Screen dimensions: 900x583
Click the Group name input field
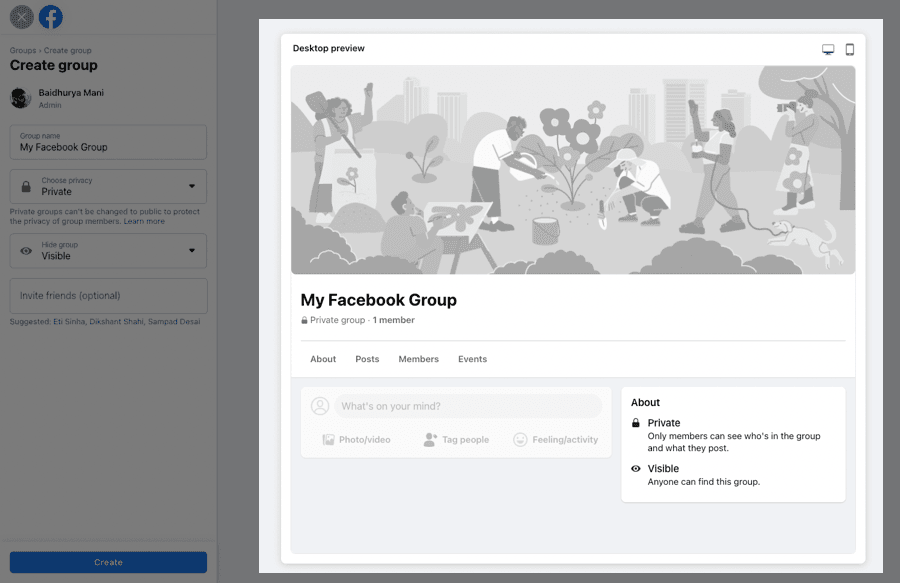coord(108,142)
